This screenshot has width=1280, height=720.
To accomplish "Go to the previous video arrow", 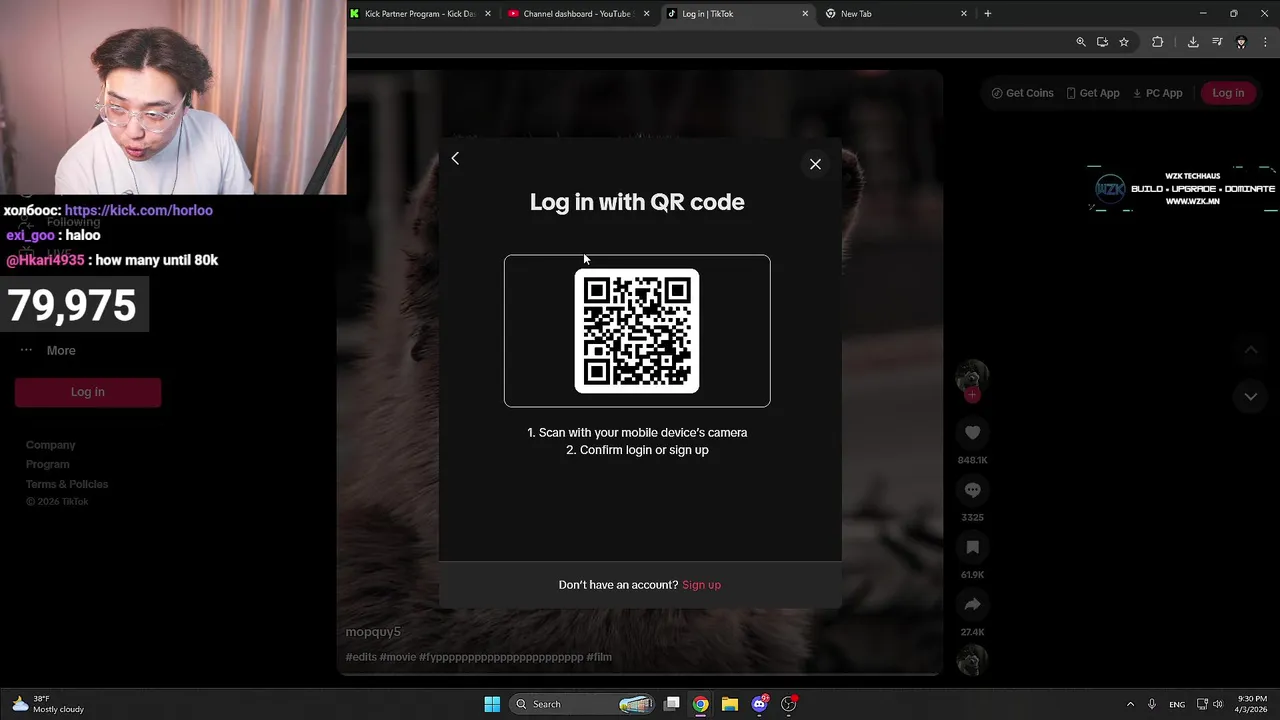I will [x=1250, y=351].
